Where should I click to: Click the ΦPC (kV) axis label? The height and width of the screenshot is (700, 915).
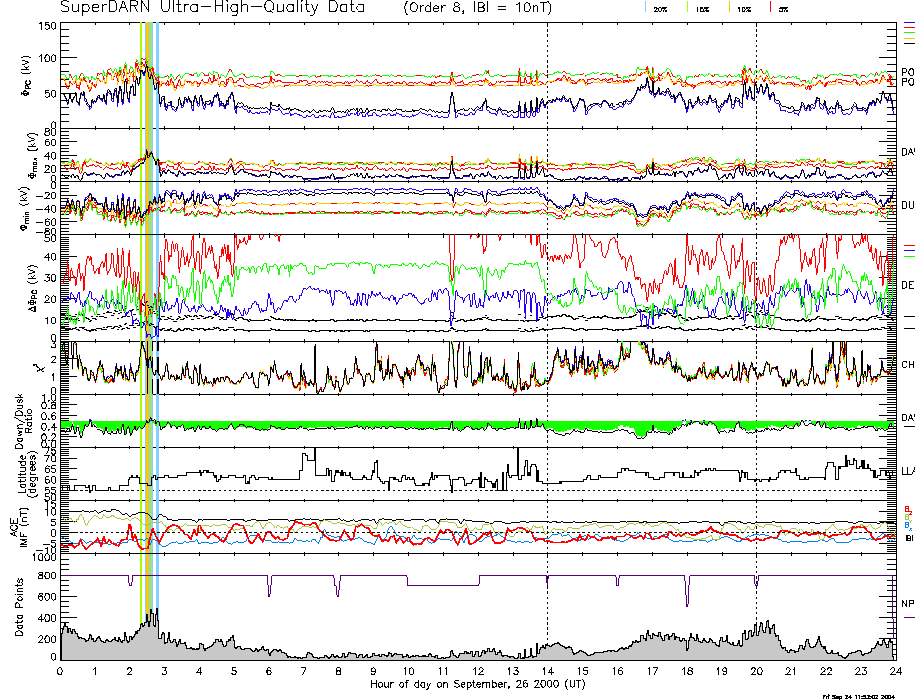[27, 76]
